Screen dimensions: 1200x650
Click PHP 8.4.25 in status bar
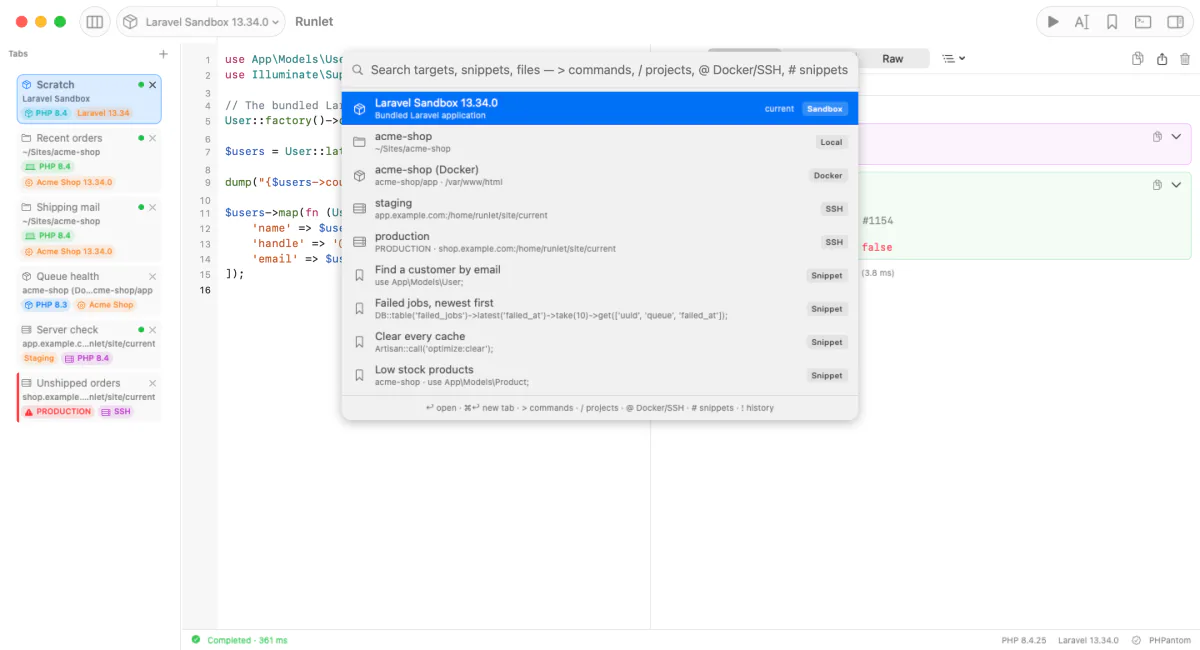click(x=1024, y=640)
